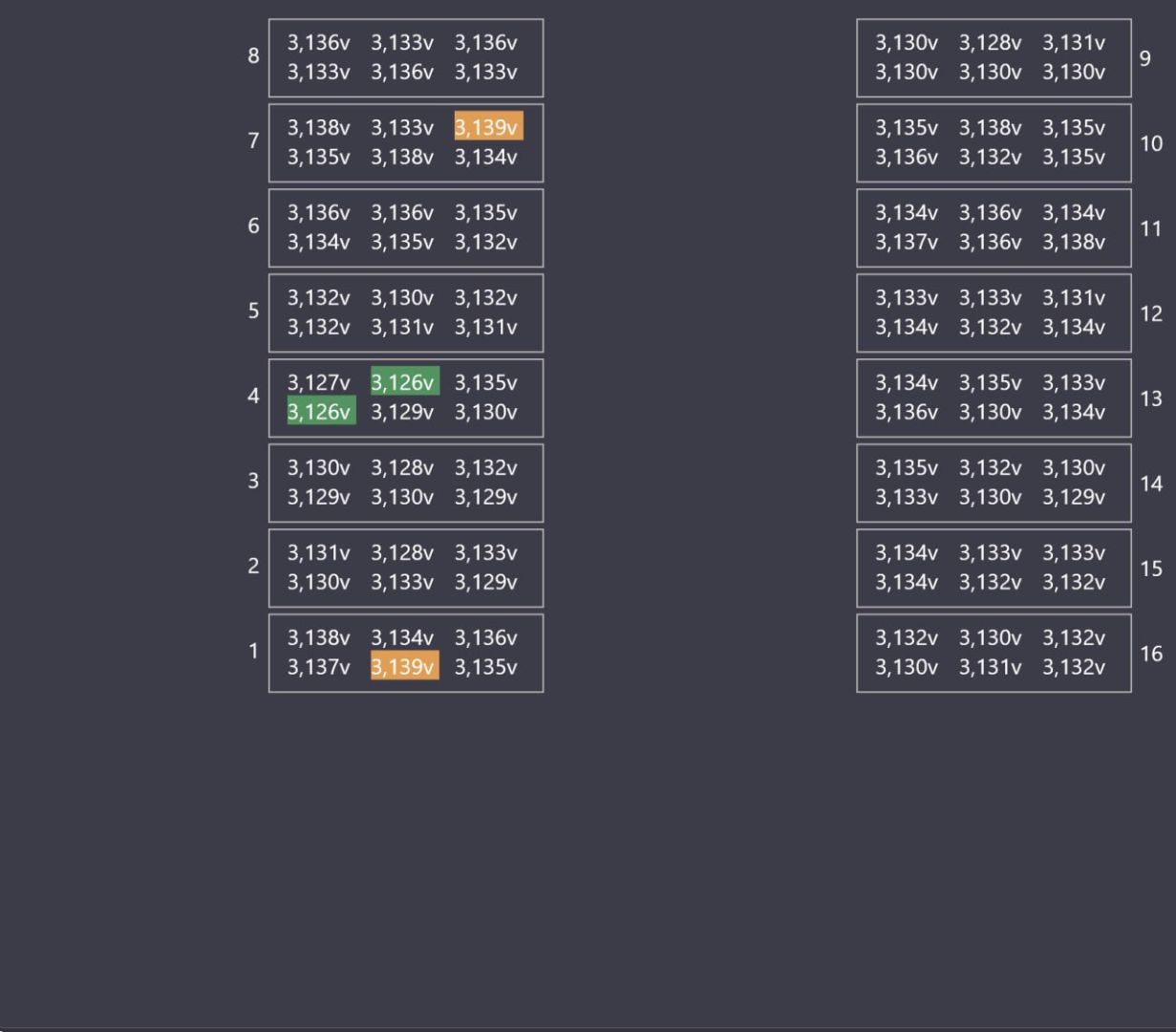The height and width of the screenshot is (1032, 1176).
Task: Select the 3,131v cell in module 2
Action: tap(319, 552)
